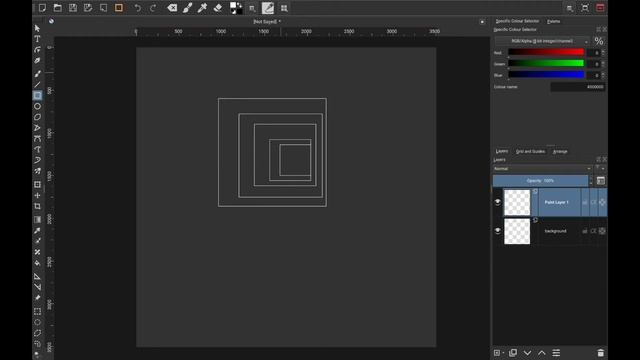Click the clear/delete backspace icon
This screenshot has width=640, height=360.
[x=172, y=8]
